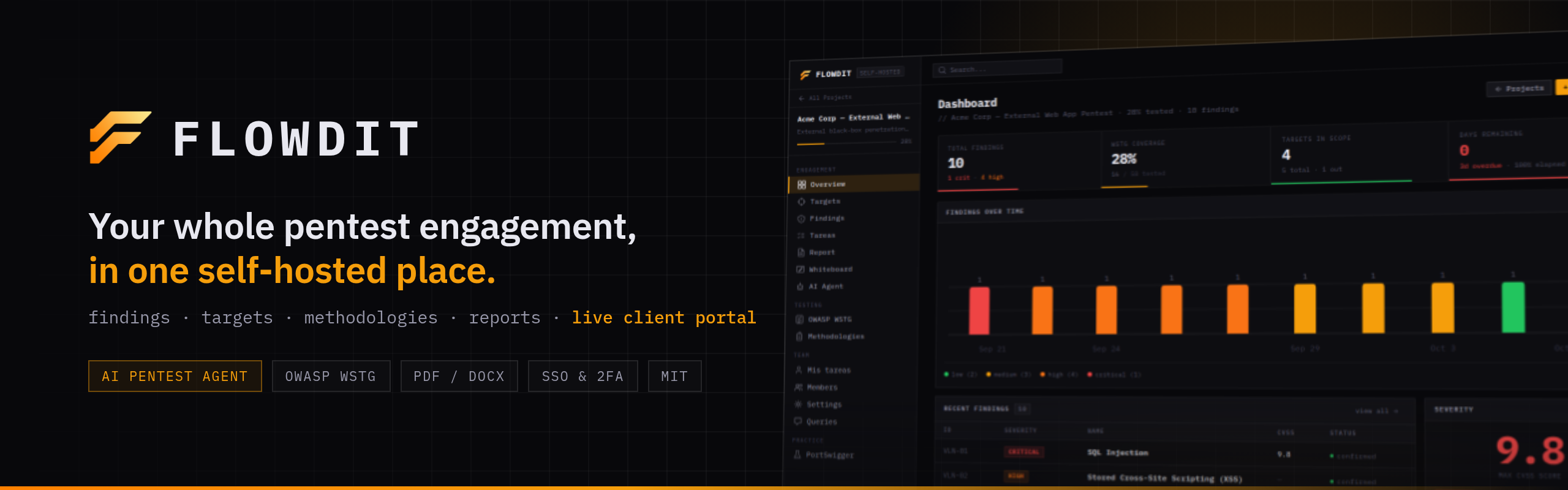Click the magnifier icon in search box
This screenshot has height=490, width=1568.
942,70
